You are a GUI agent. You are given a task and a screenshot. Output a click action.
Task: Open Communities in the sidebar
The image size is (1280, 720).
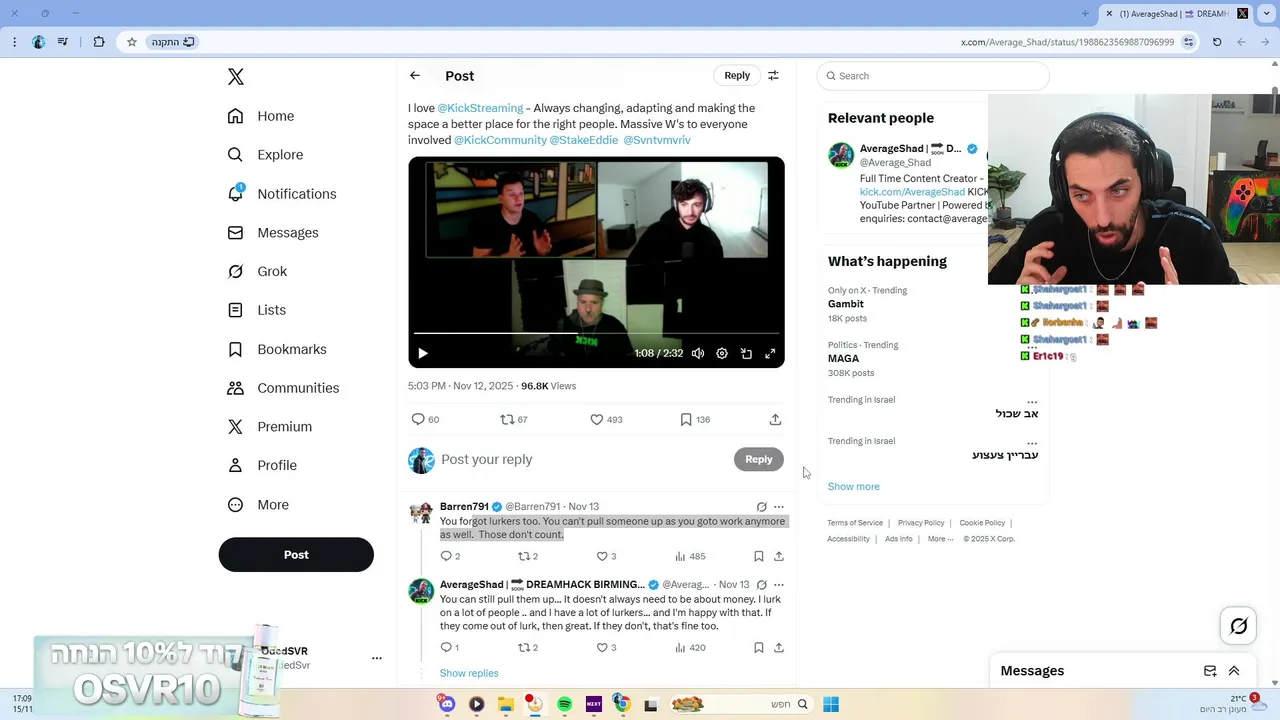click(x=283, y=388)
